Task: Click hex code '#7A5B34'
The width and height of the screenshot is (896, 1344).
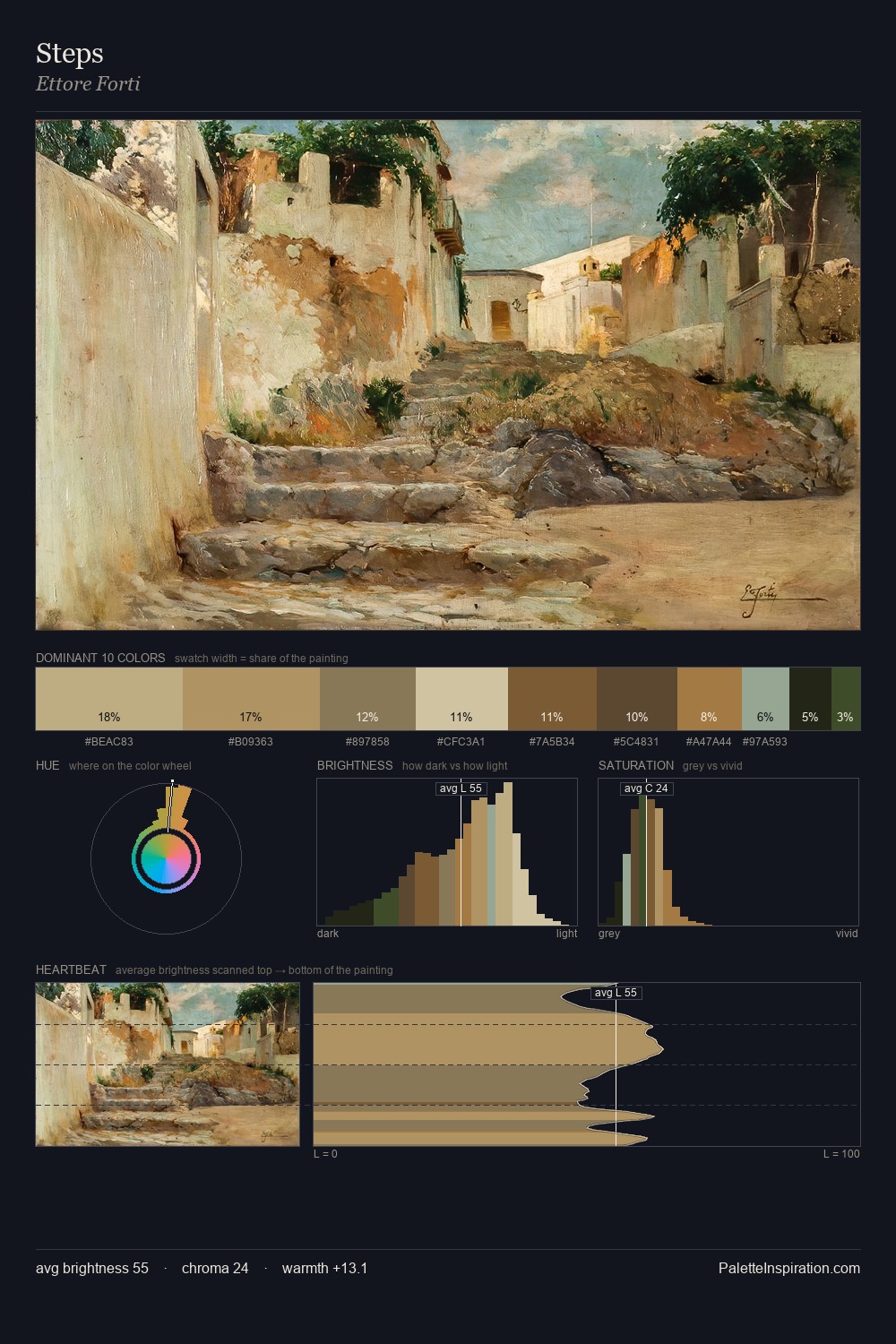Action: [552, 742]
